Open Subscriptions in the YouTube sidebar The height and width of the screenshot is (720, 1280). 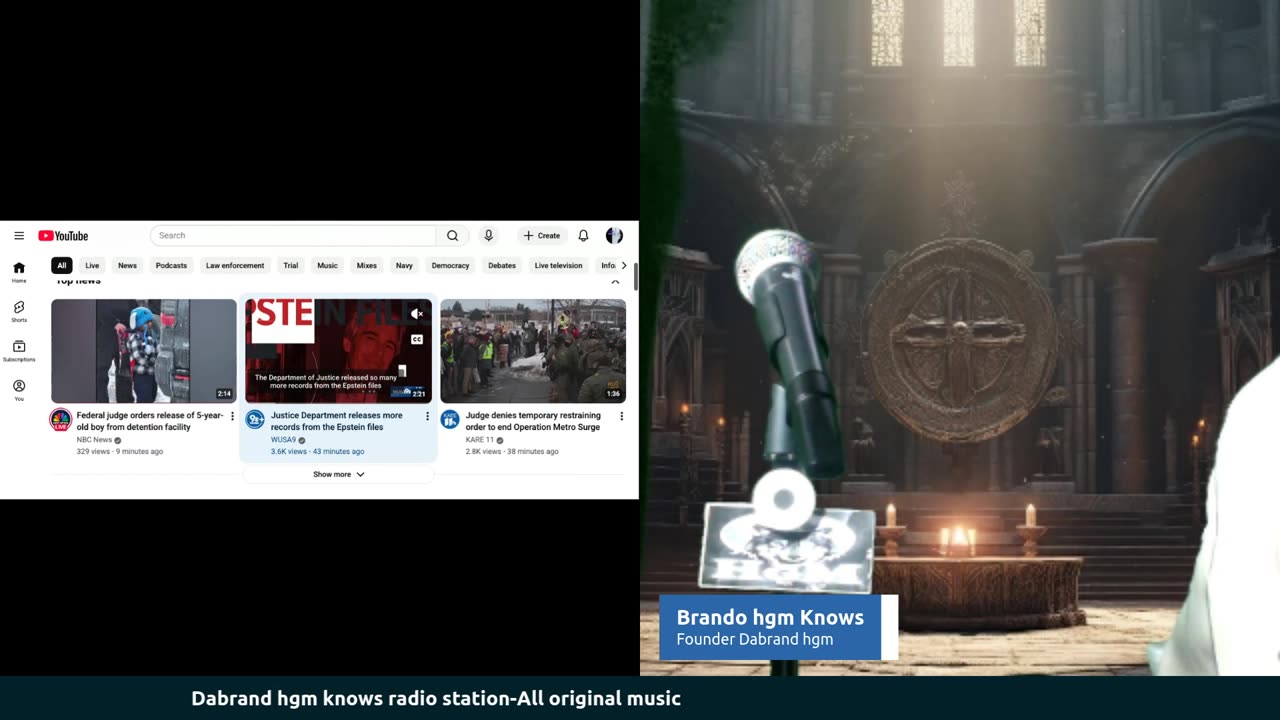[x=19, y=351]
